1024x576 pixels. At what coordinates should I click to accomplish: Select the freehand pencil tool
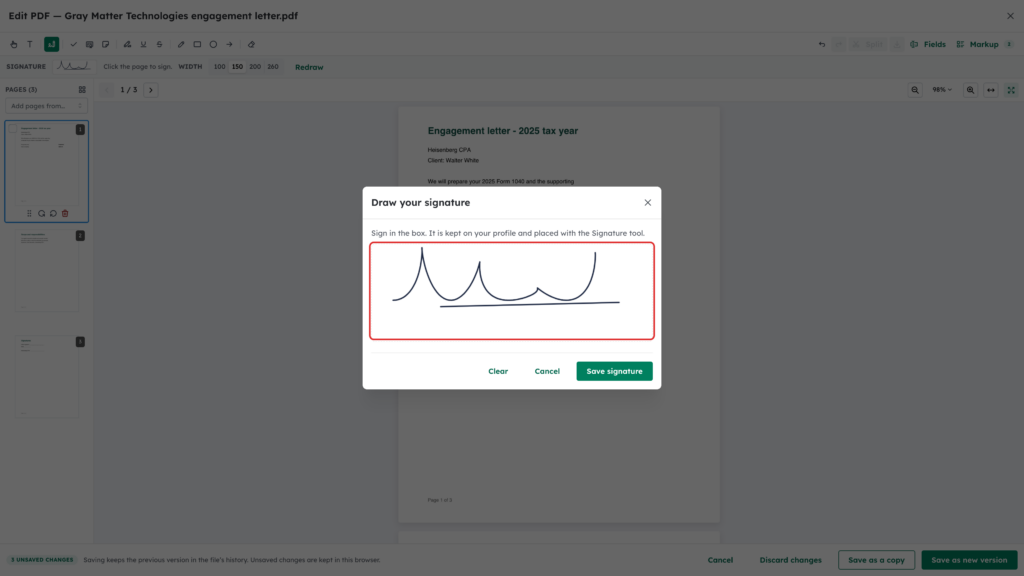pos(181,44)
